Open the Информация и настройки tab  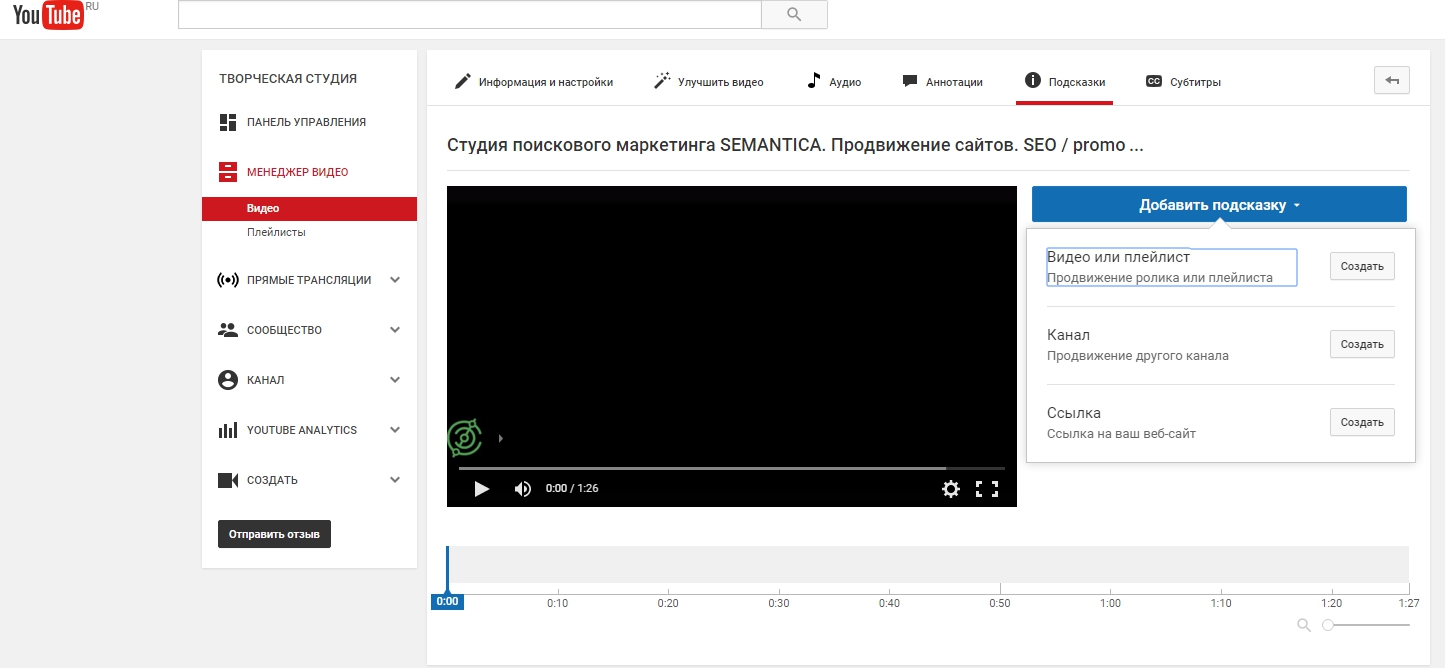point(533,82)
